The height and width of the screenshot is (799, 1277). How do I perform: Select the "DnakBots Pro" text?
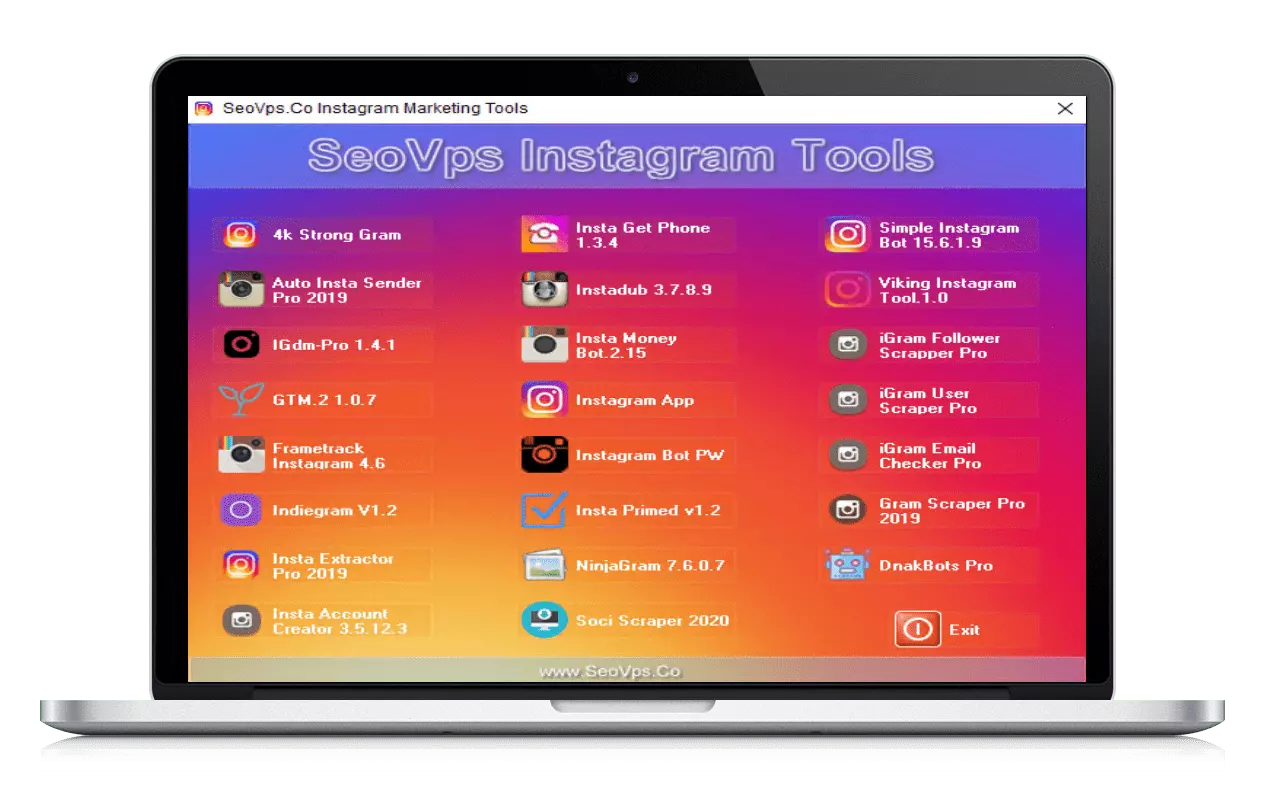click(936, 565)
